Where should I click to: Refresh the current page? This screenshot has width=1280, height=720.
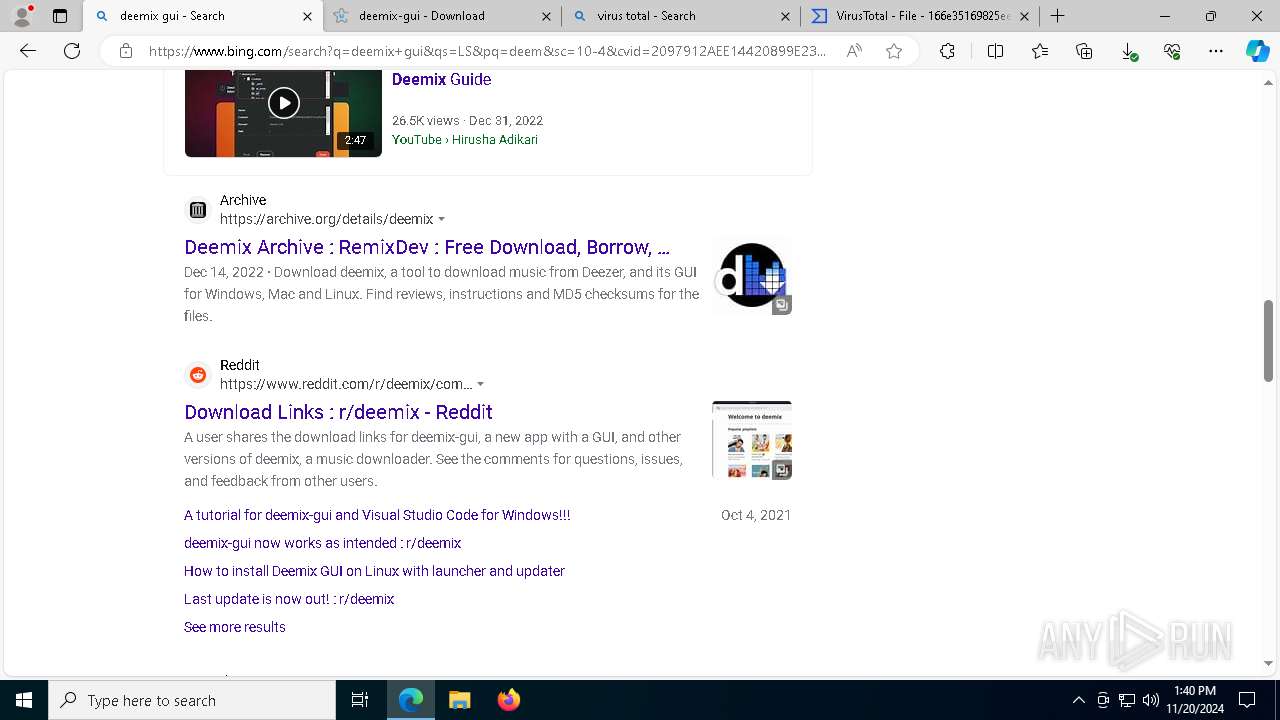coord(72,51)
